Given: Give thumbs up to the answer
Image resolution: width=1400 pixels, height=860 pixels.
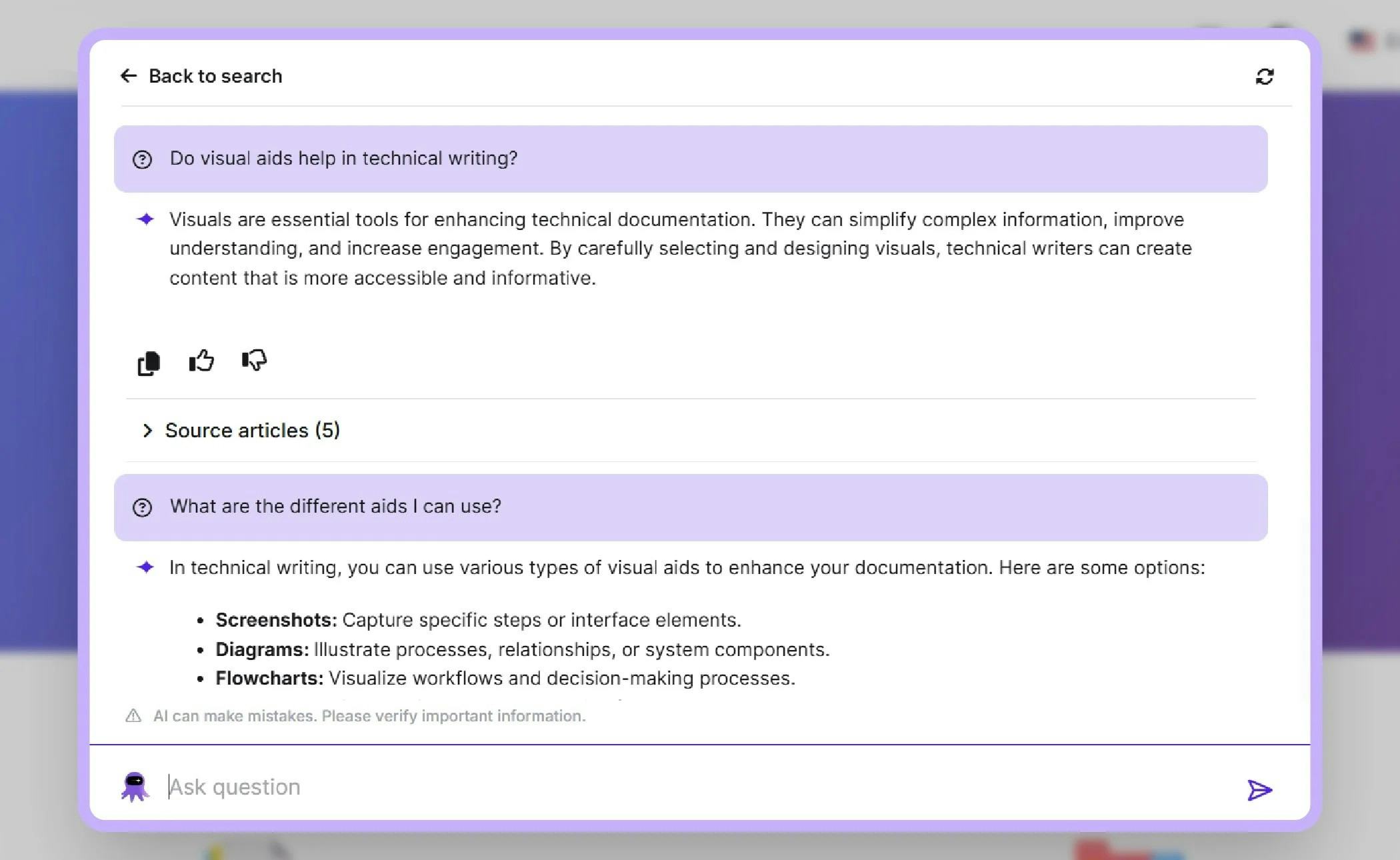Looking at the screenshot, I should point(201,361).
